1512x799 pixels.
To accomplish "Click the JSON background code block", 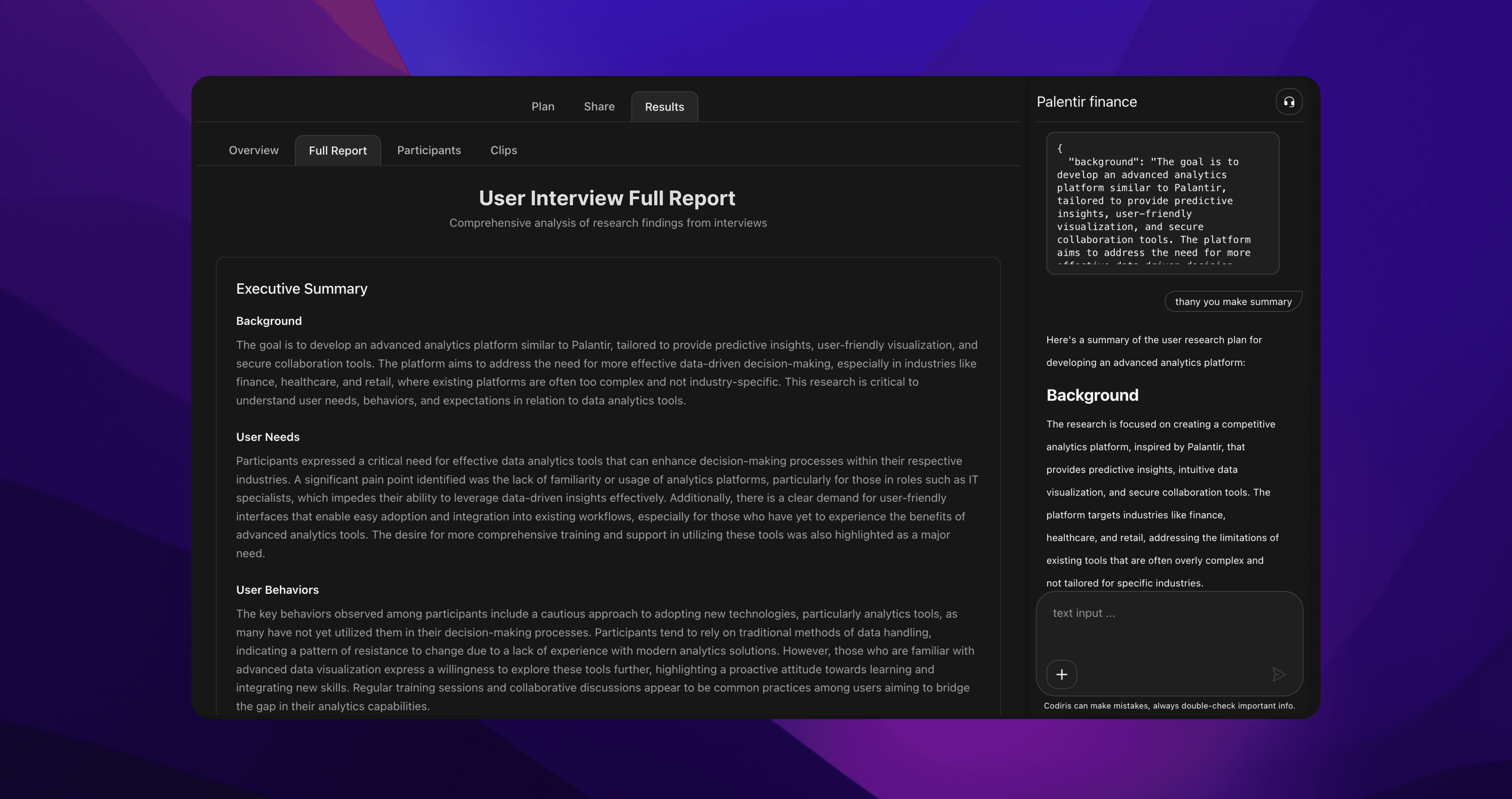I will [1162, 203].
